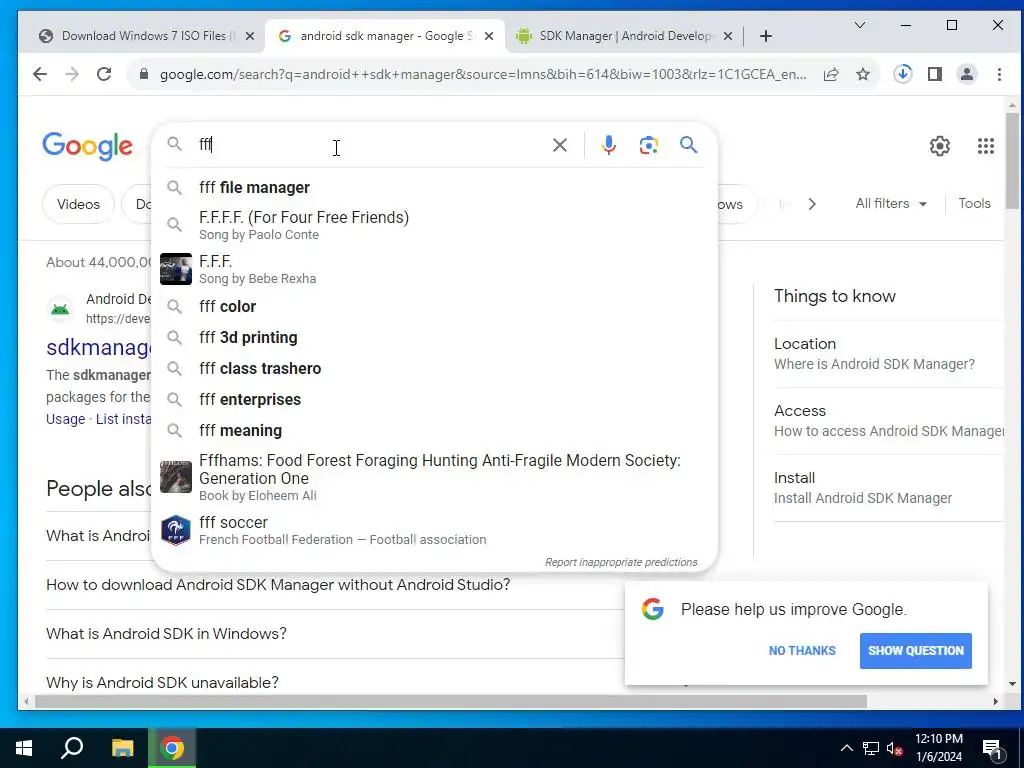
Task: Expand What is Android SDK in Windows?
Action: pos(167,633)
